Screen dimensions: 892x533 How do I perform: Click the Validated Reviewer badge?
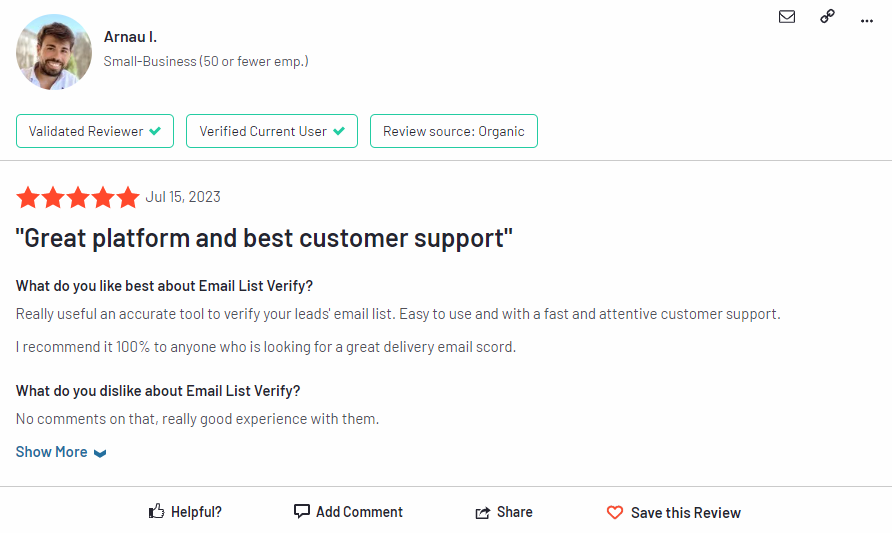(x=95, y=131)
